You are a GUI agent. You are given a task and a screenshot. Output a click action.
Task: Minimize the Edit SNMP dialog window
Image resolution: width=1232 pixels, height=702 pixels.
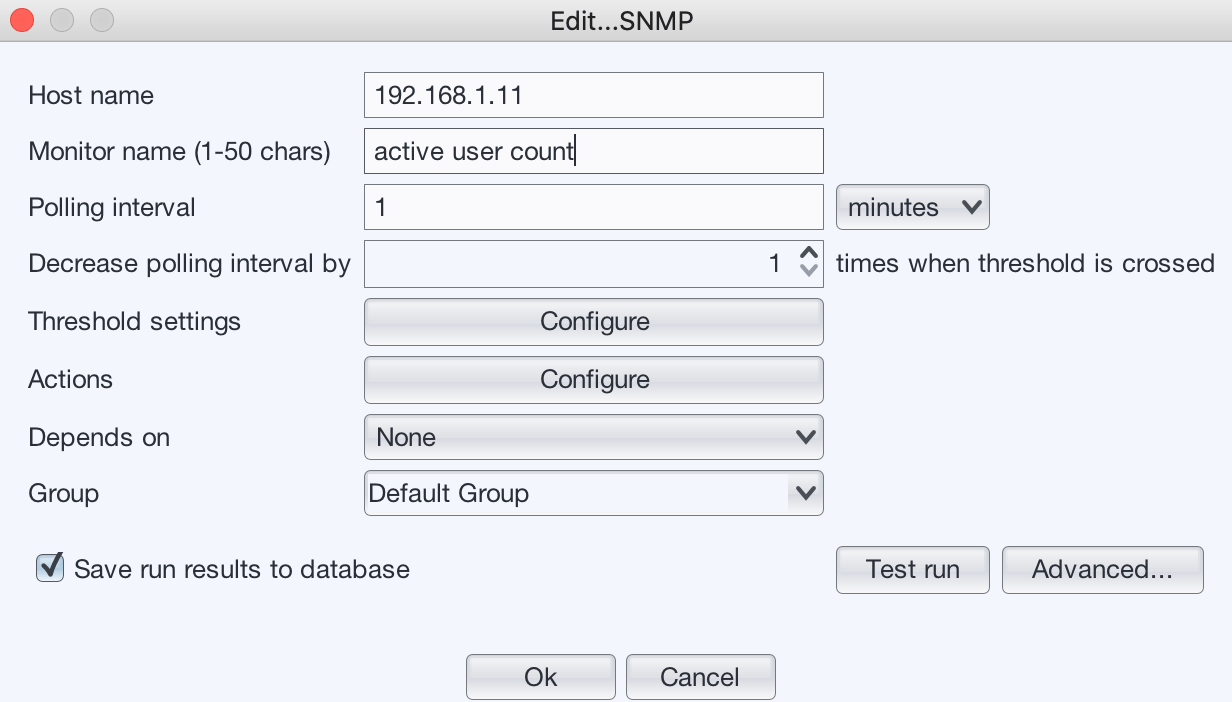pos(61,19)
